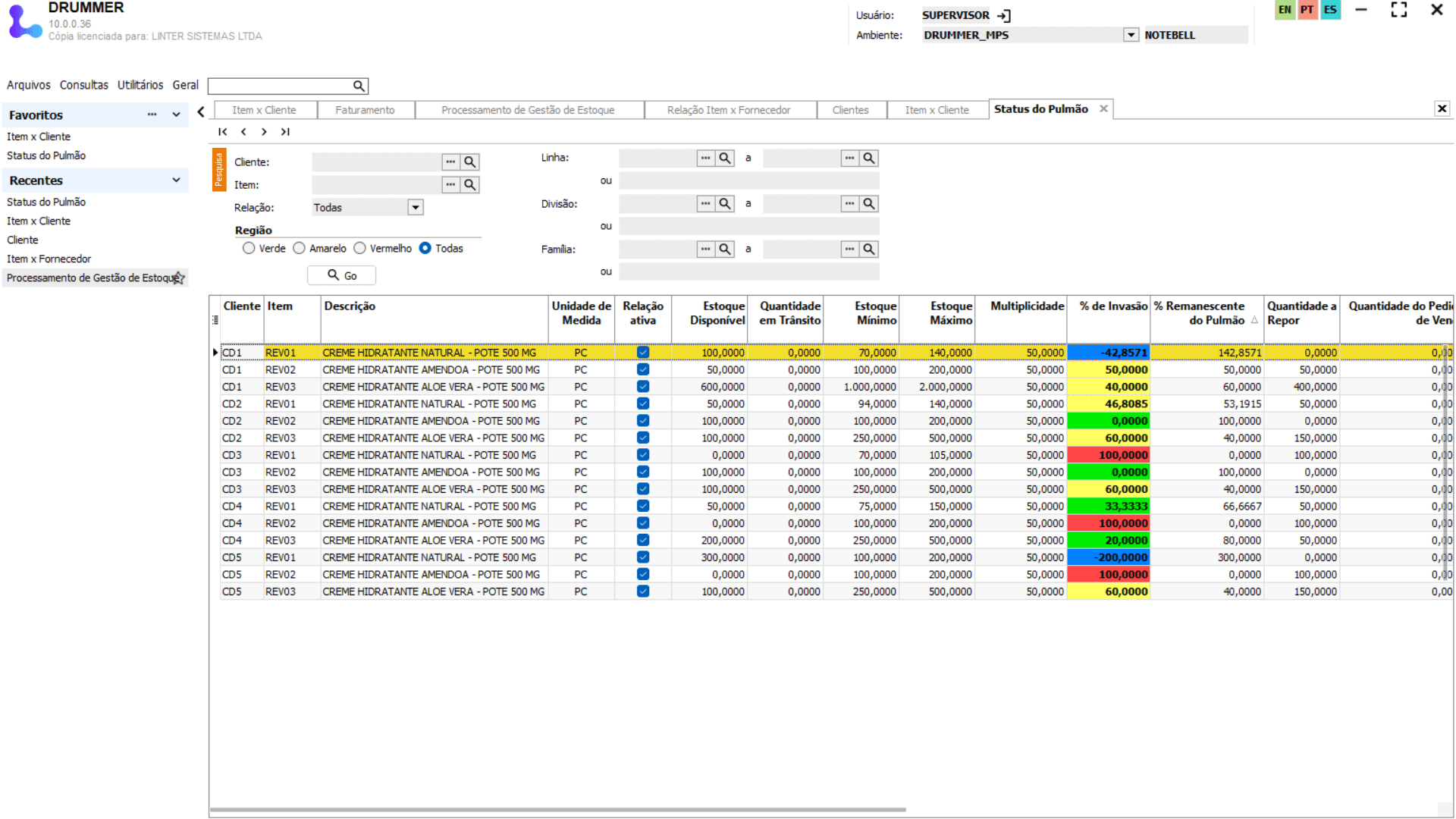
Task: Click the search magnifier beside Cliente field
Action: (x=470, y=162)
